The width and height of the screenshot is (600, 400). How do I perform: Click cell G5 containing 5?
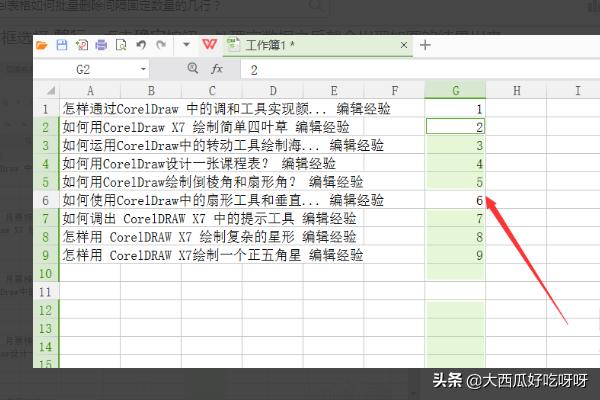pyautogui.click(x=455, y=182)
